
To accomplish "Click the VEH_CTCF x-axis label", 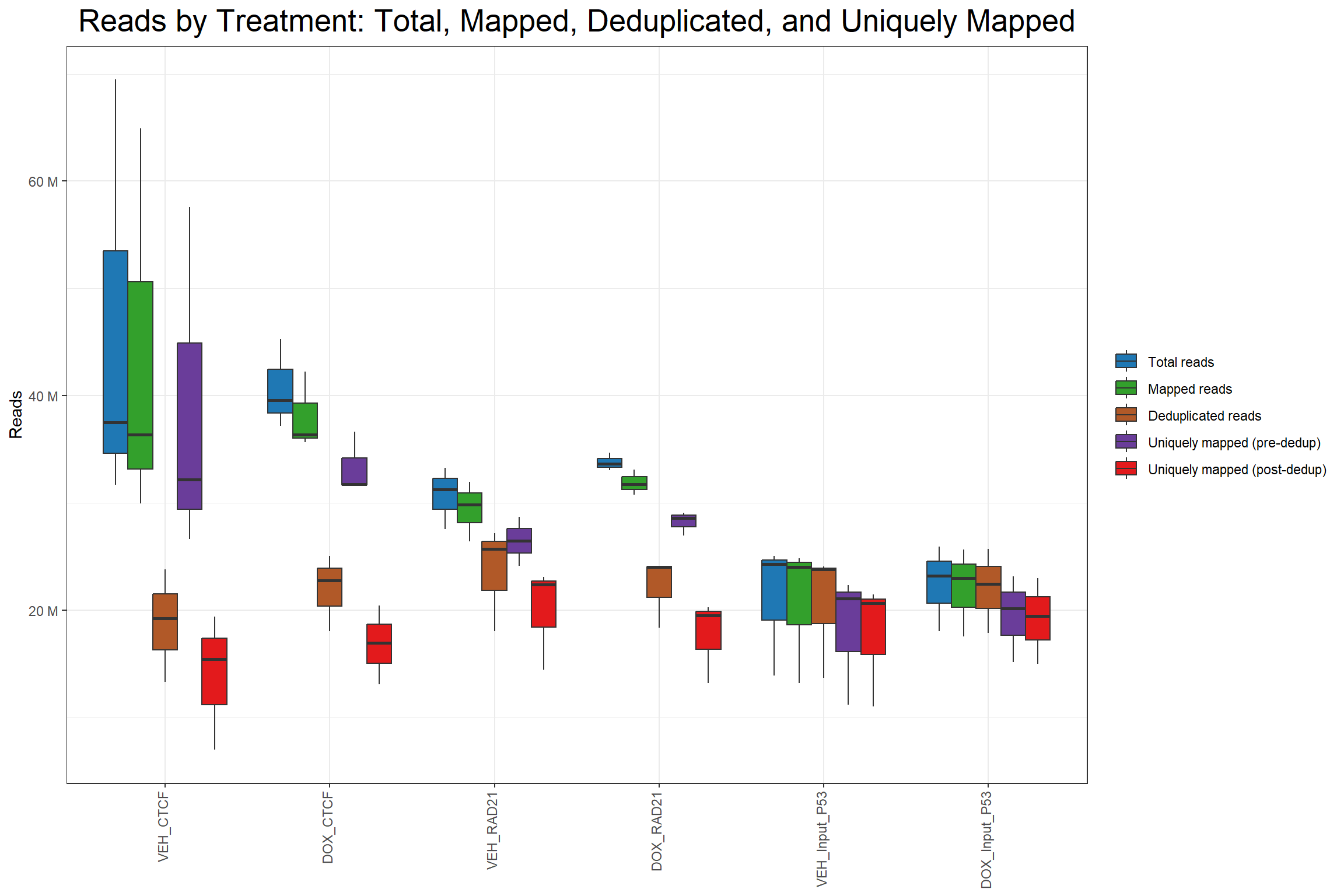I will [164, 827].
